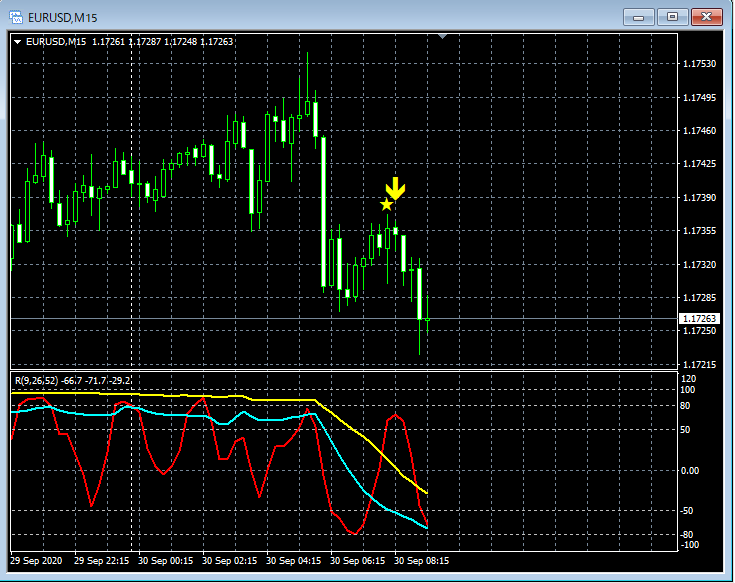Click the 30 Sep 06:15 time label
The width and height of the screenshot is (735, 583).
coord(357,561)
